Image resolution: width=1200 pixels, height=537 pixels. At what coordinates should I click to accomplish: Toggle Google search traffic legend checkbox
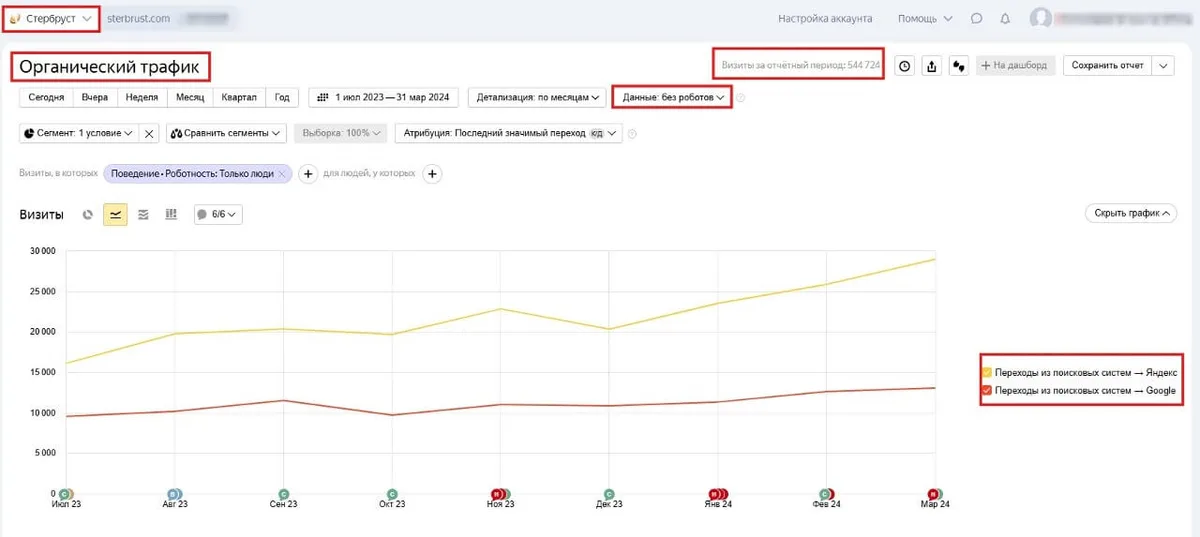[986, 391]
